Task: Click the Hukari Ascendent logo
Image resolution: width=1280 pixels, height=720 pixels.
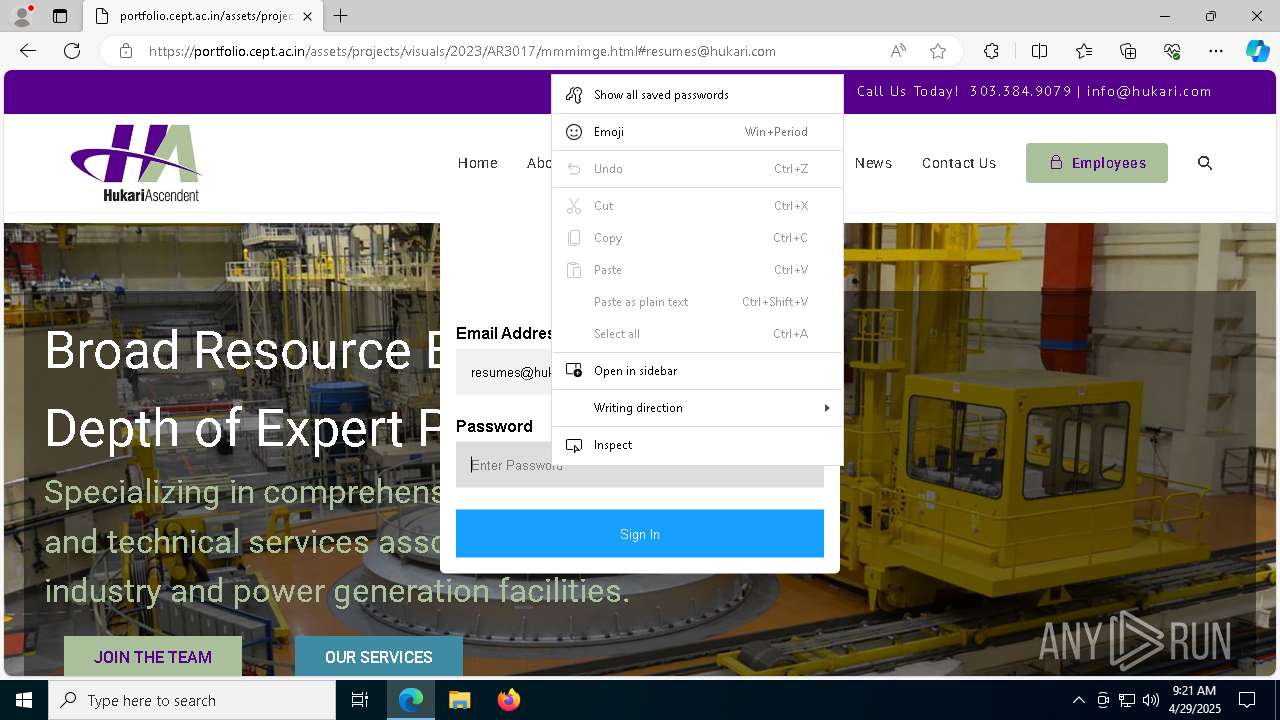Action: pos(136,163)
